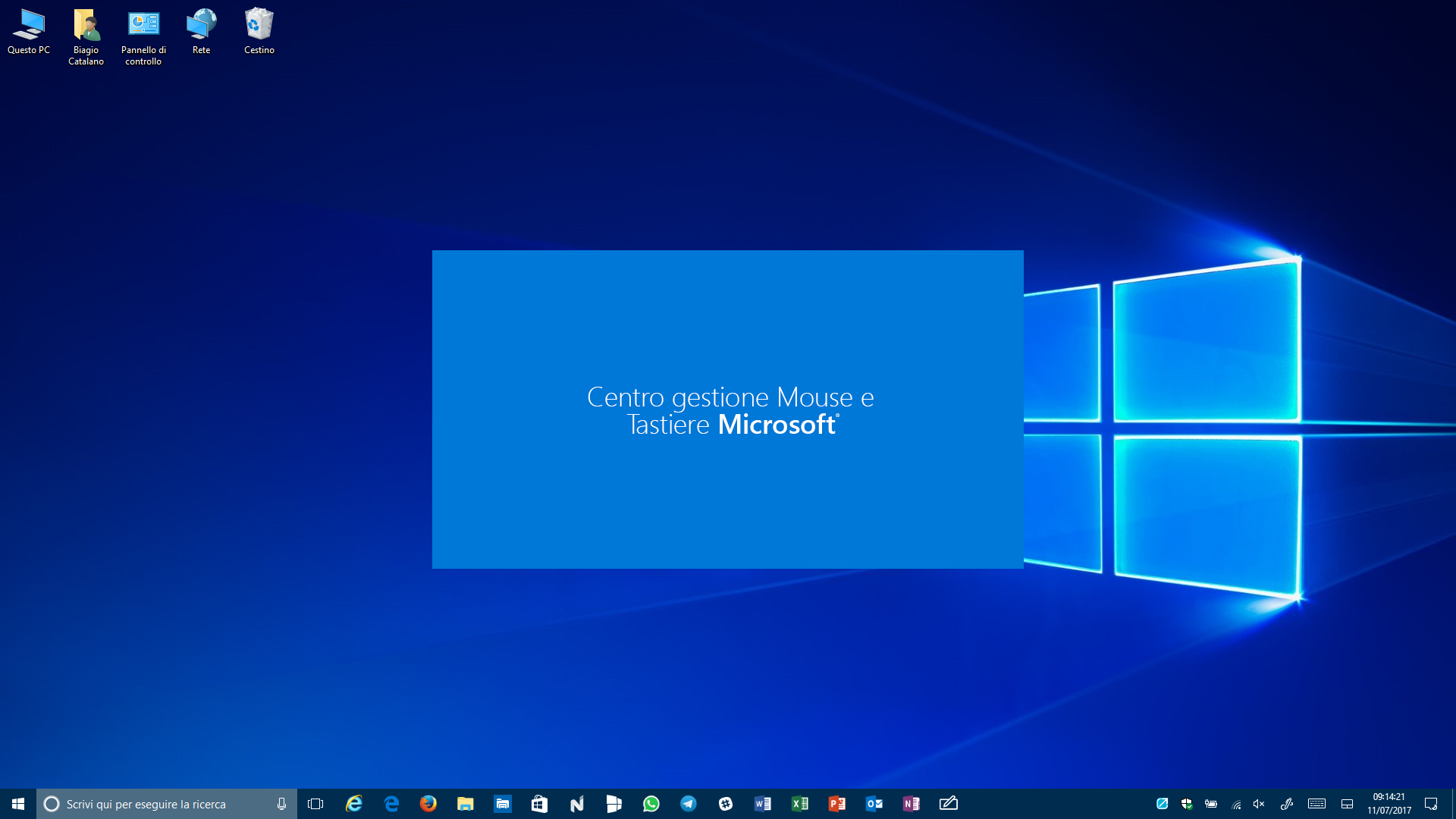
Task: Open Task View from the taskbar
Action: point(315,804)
